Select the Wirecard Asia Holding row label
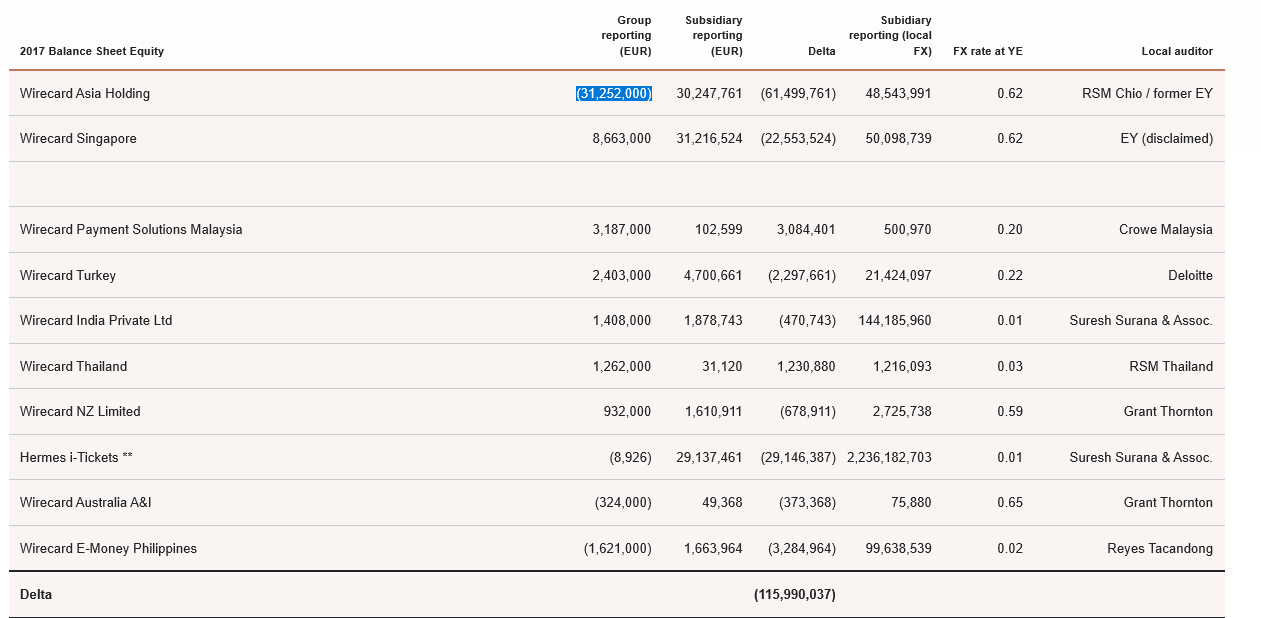1261x618 pixels. (84, 93)
